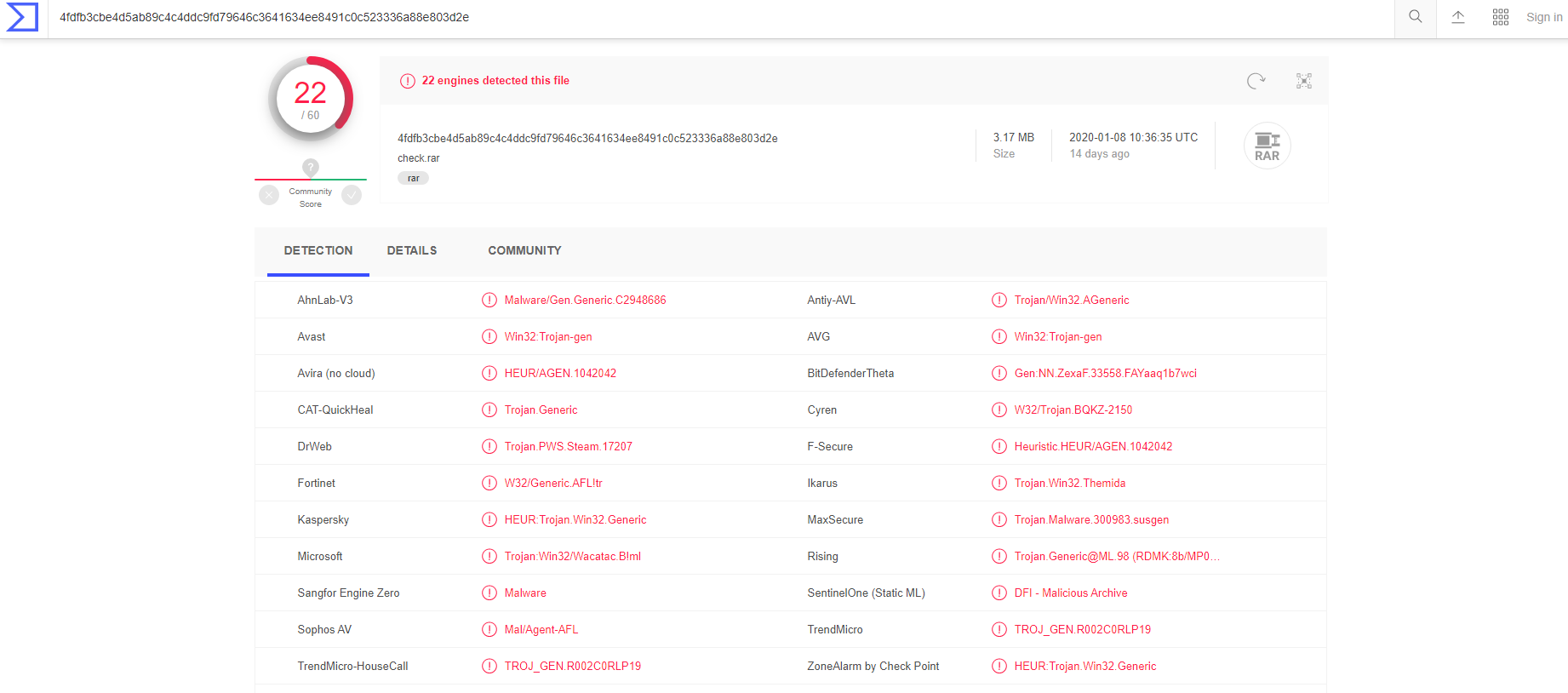Click the VirusTotal logo icon
The height and width of the screenshot is (693, 1568).
(22, 17)
